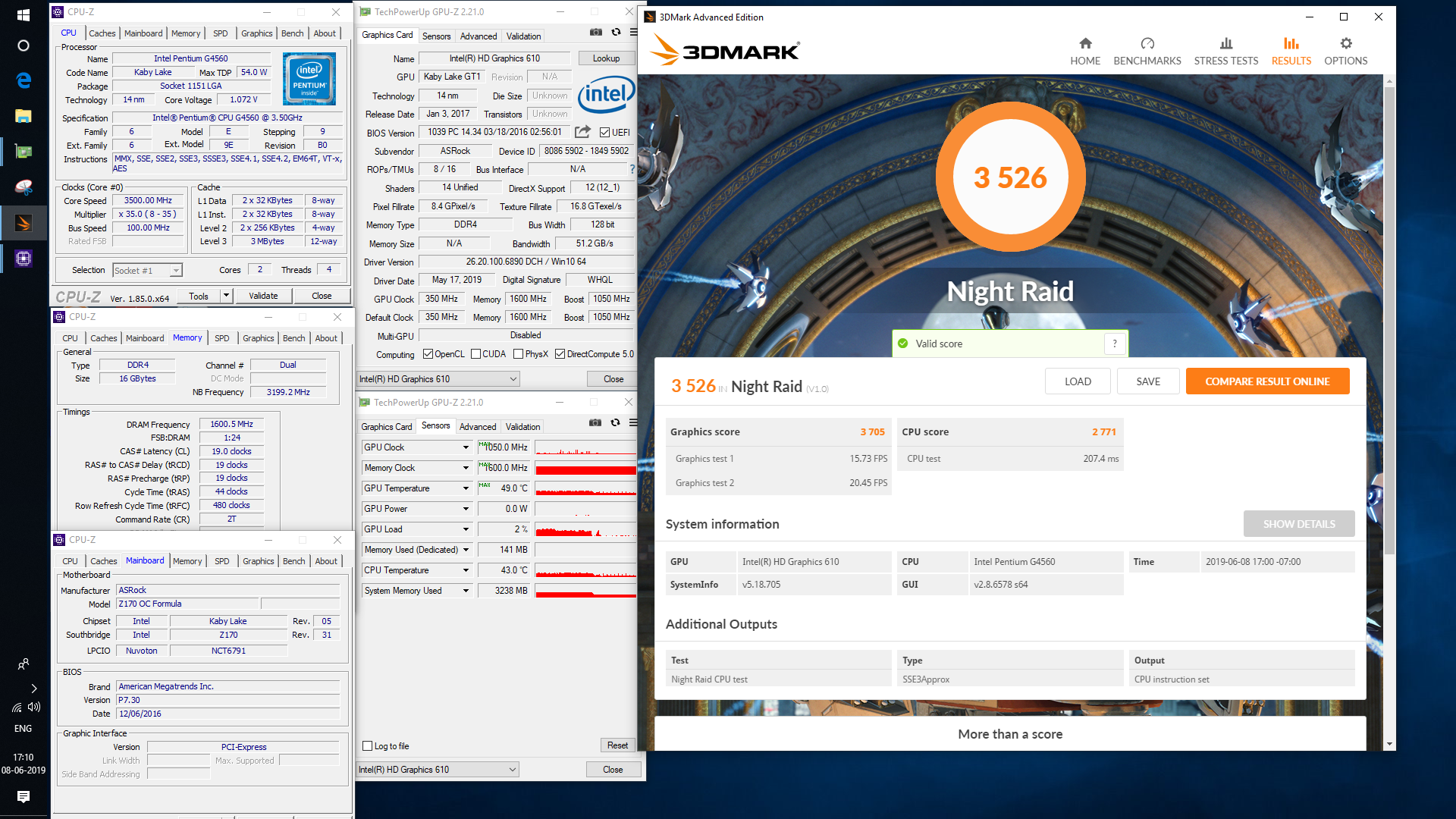Viewport: 1456px width, 819px height.
Task: Take screenshot in GPU-Z Sensors window
Action: (x=595, y=422)
